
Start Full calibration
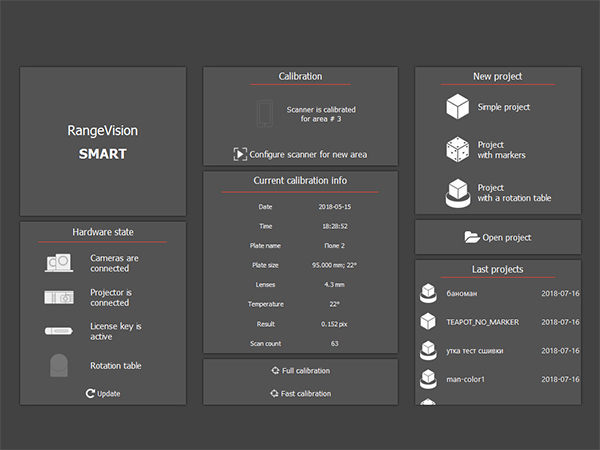[x=300, y=371]
